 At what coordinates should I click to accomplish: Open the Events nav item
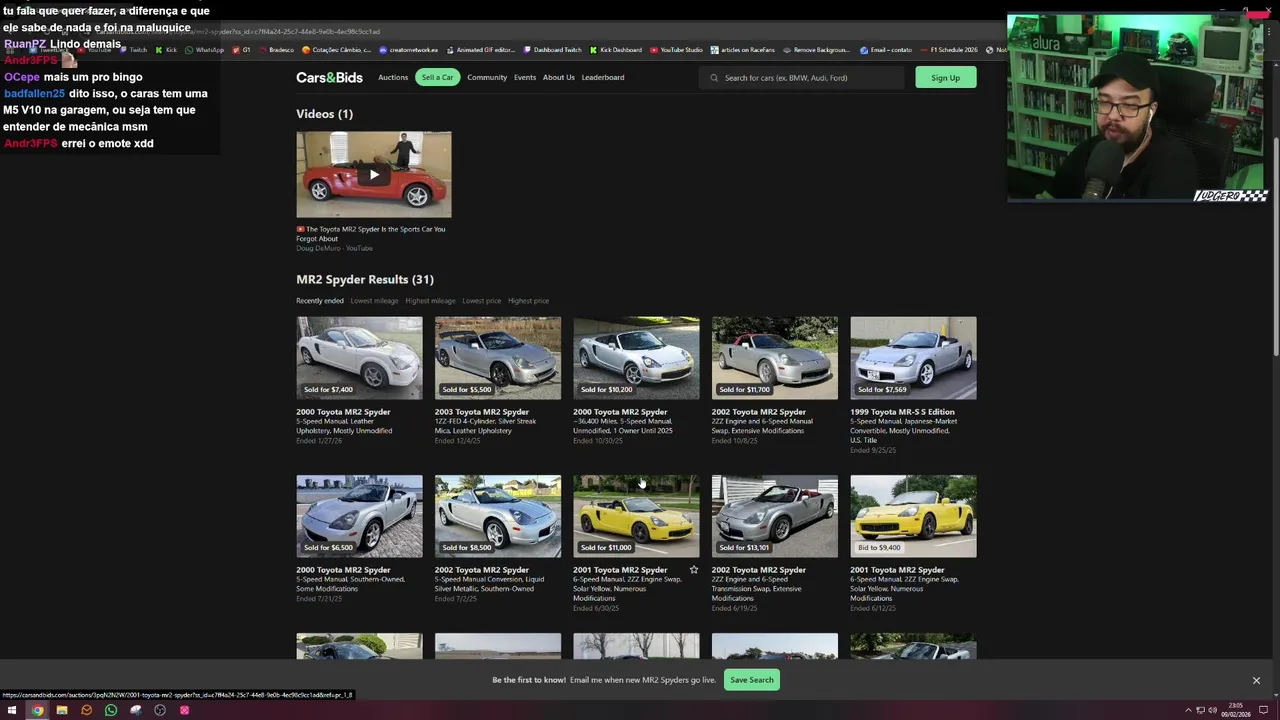click(525, 77)
